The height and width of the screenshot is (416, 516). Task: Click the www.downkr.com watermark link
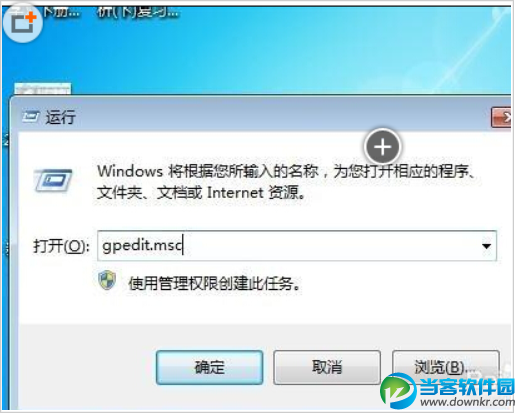tap(467, 402)
